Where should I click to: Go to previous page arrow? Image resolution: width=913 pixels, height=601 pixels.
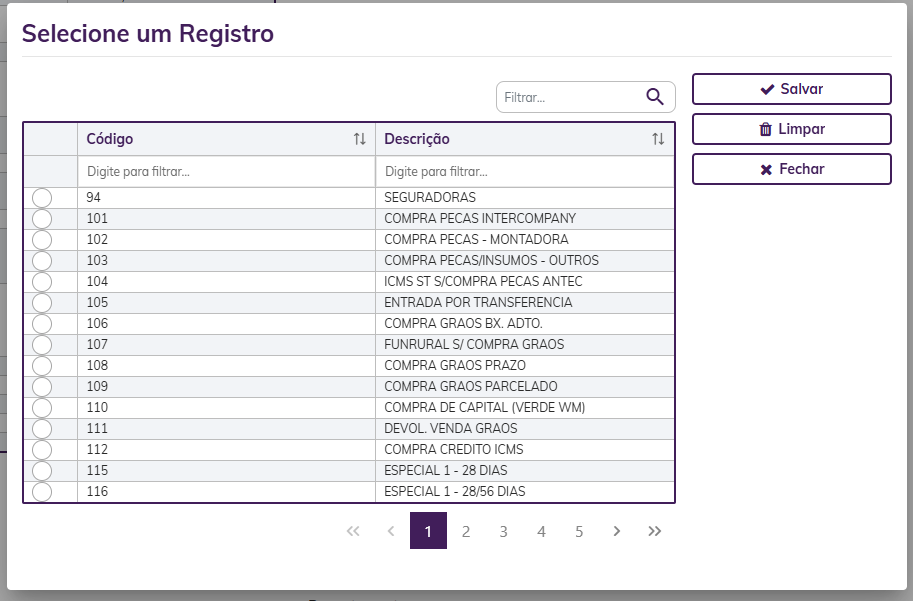(x=390, y=531)
